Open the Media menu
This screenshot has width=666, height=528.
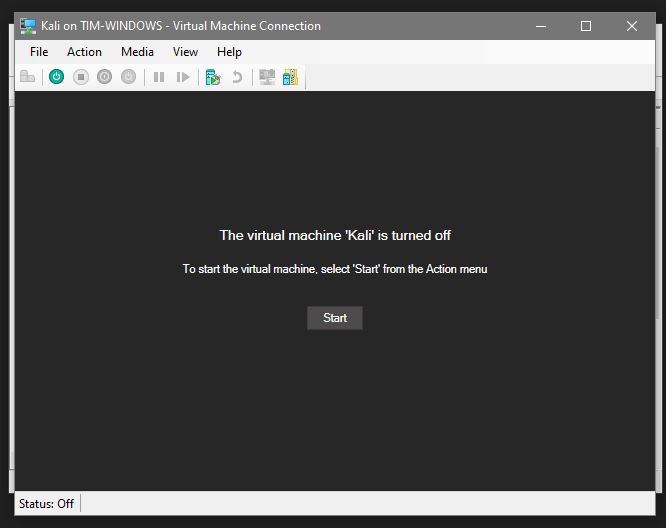(137, 52)
